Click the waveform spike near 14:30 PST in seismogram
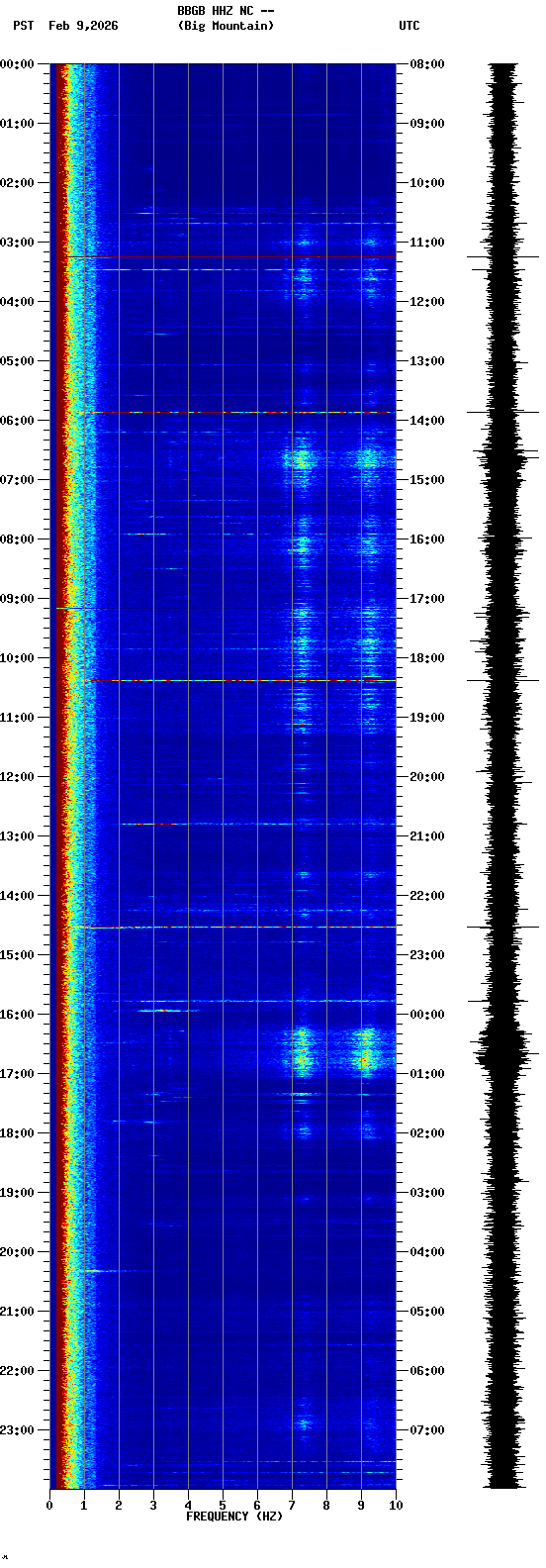 pyautogui.click(x=503, y=928)
